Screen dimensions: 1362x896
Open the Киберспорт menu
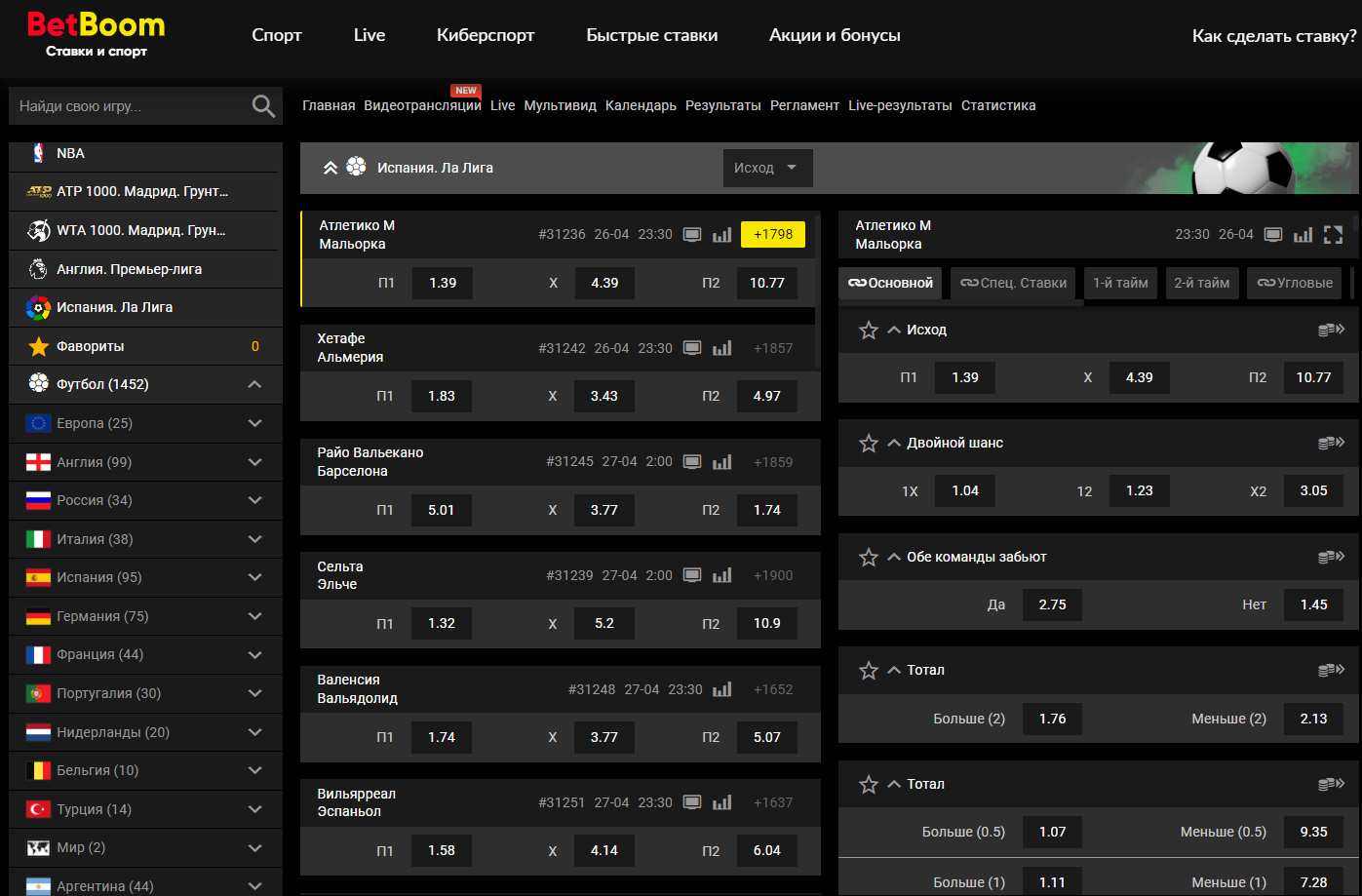(486, 35)
